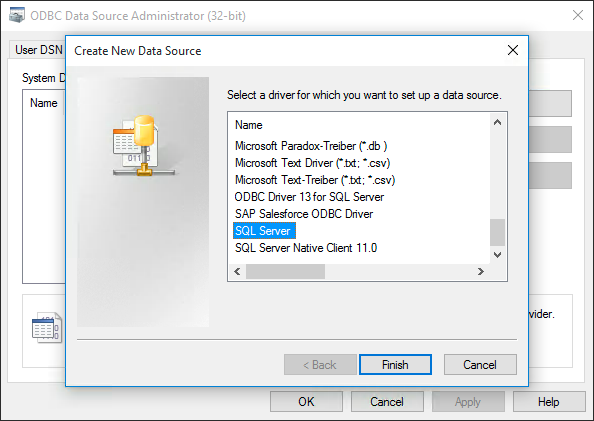The image size is (594, 421).
Task: Select Microsoft Paradox-Treiber (*.db) driver
Action: click(311, 146)
